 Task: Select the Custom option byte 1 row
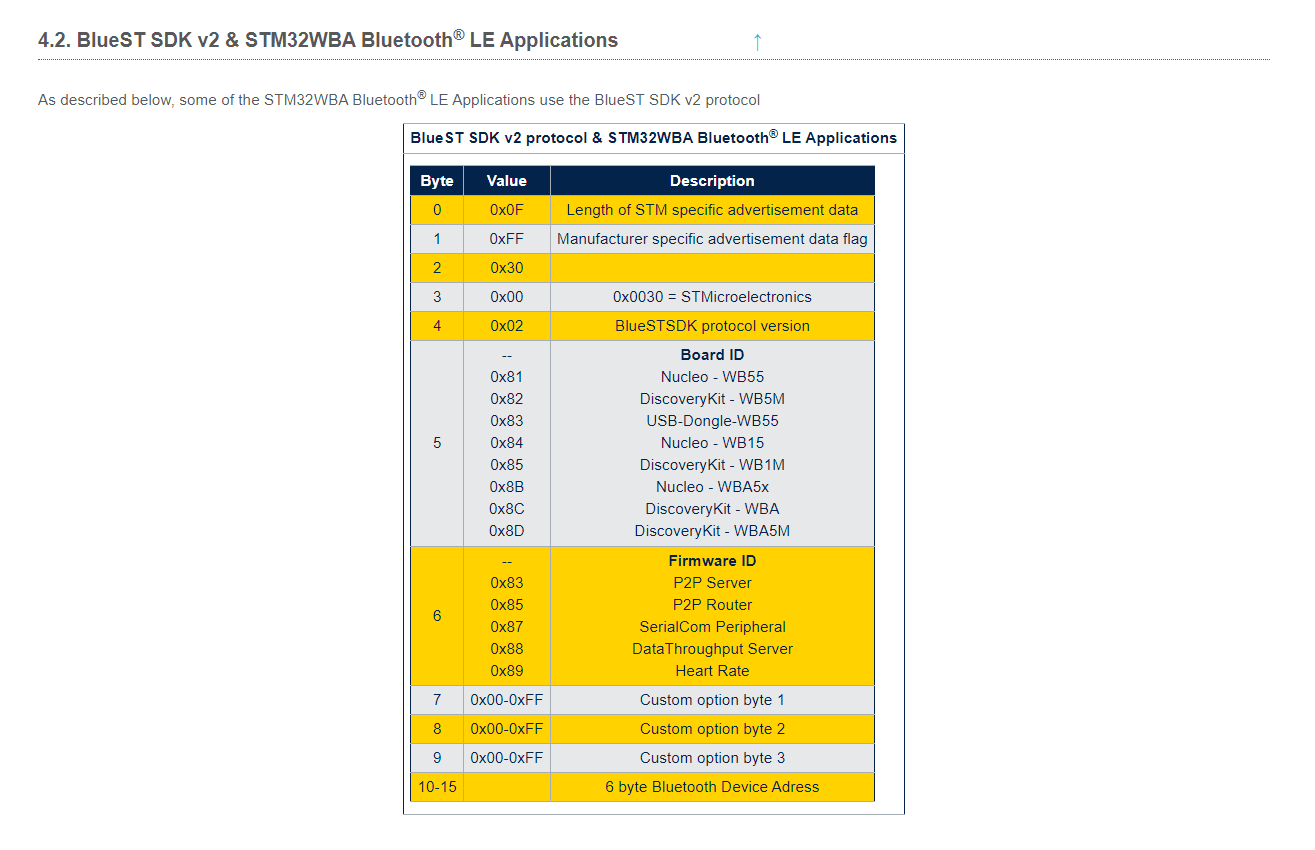coord(712,699)
